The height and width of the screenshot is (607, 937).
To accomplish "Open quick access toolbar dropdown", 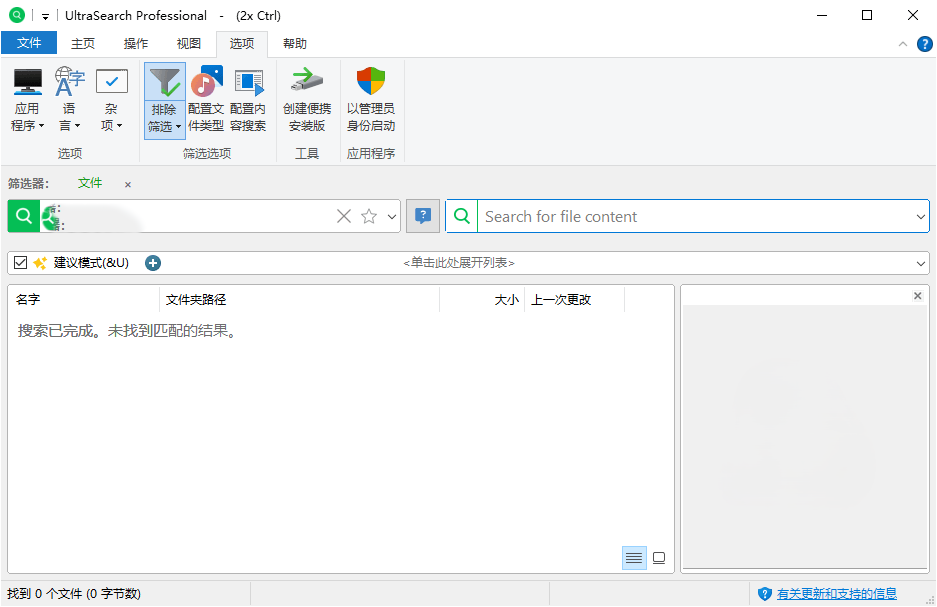I will (x=45, y=16).
